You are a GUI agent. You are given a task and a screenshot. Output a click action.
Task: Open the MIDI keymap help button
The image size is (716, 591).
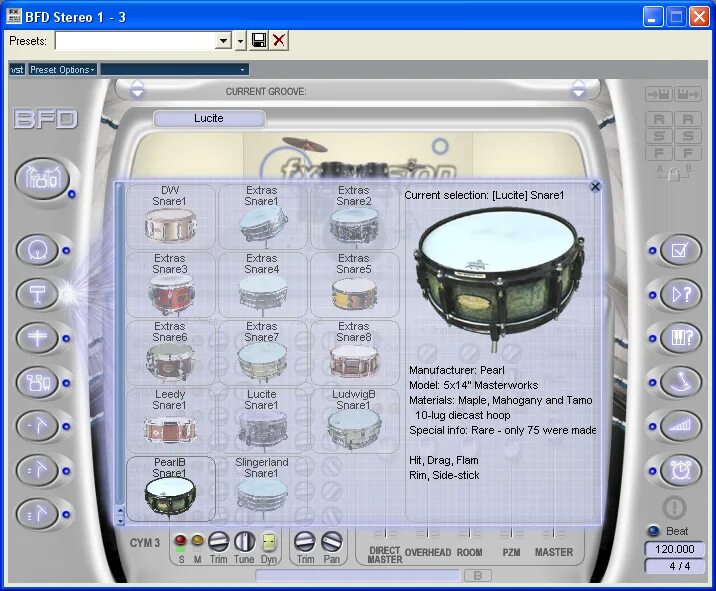pyautogui.click(x=680, y=338)
